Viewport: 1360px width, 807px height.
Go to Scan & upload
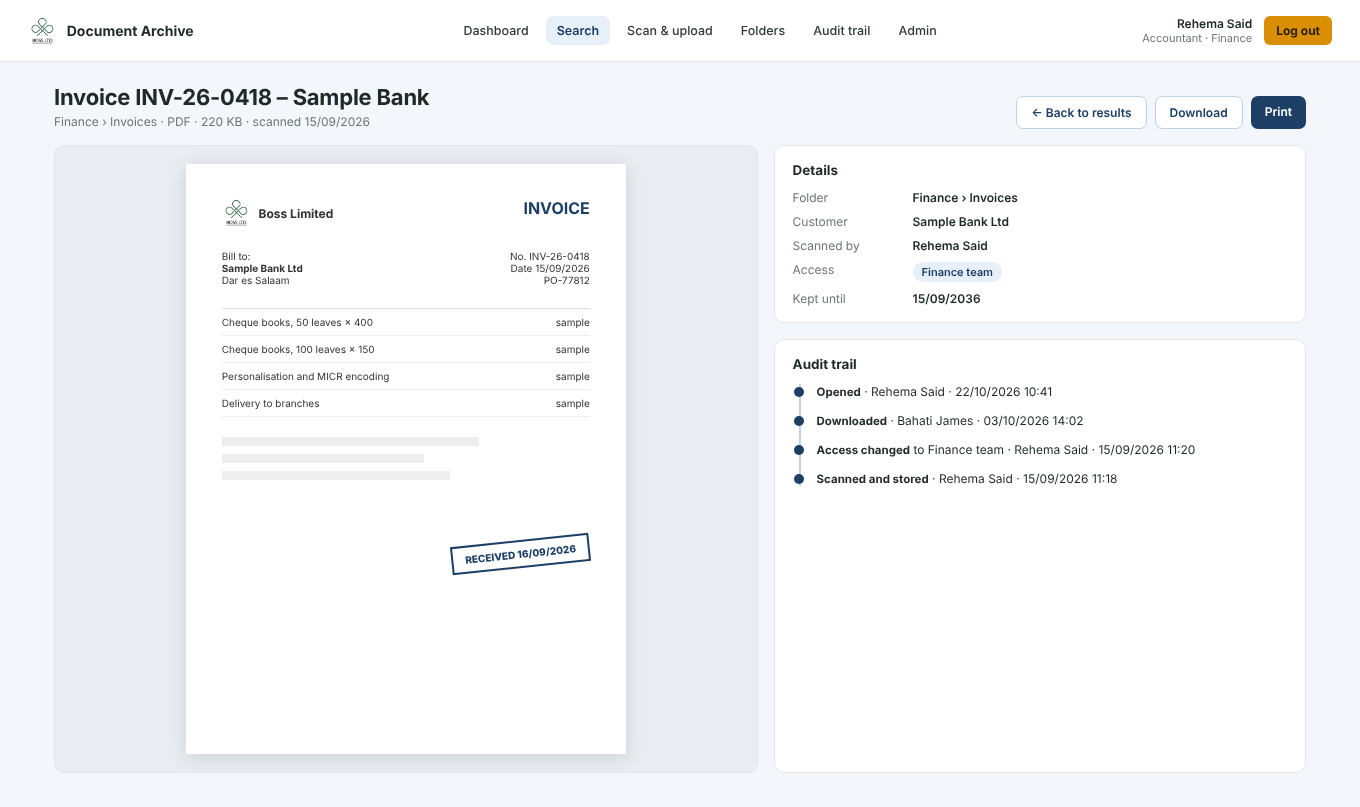click(670, 31)
